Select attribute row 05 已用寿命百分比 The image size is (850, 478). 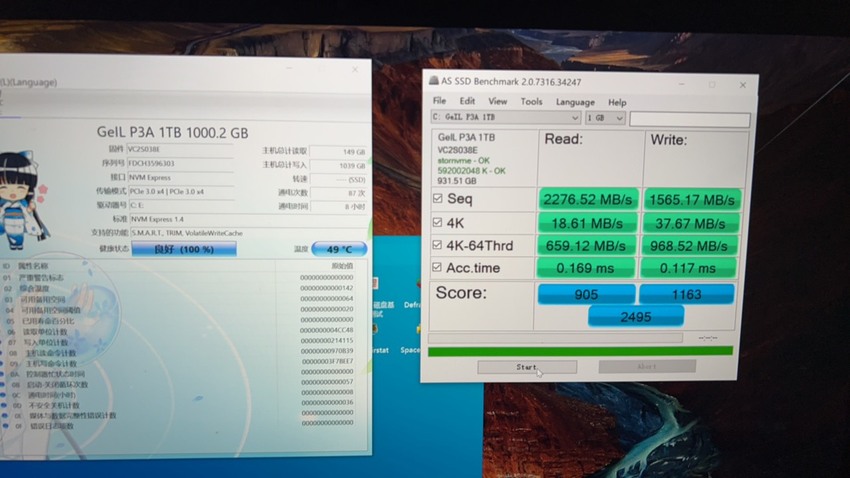(x=179, y=320)
